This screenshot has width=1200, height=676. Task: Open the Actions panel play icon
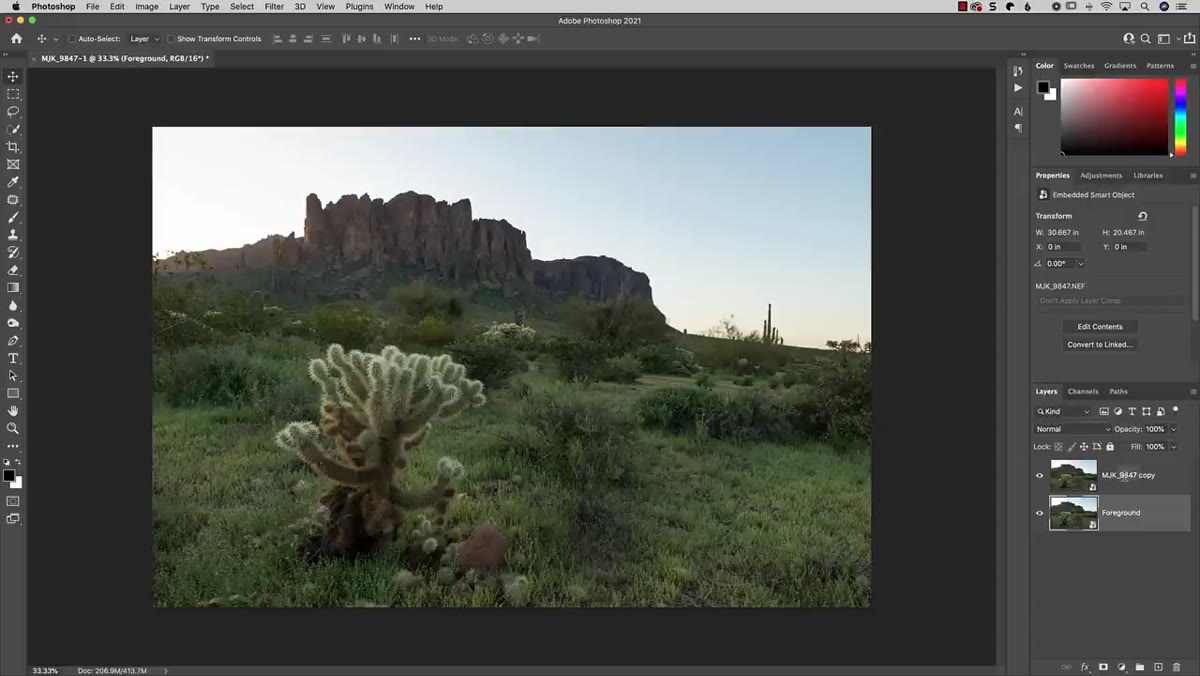pyautogui.click(x=1018, y=88)
